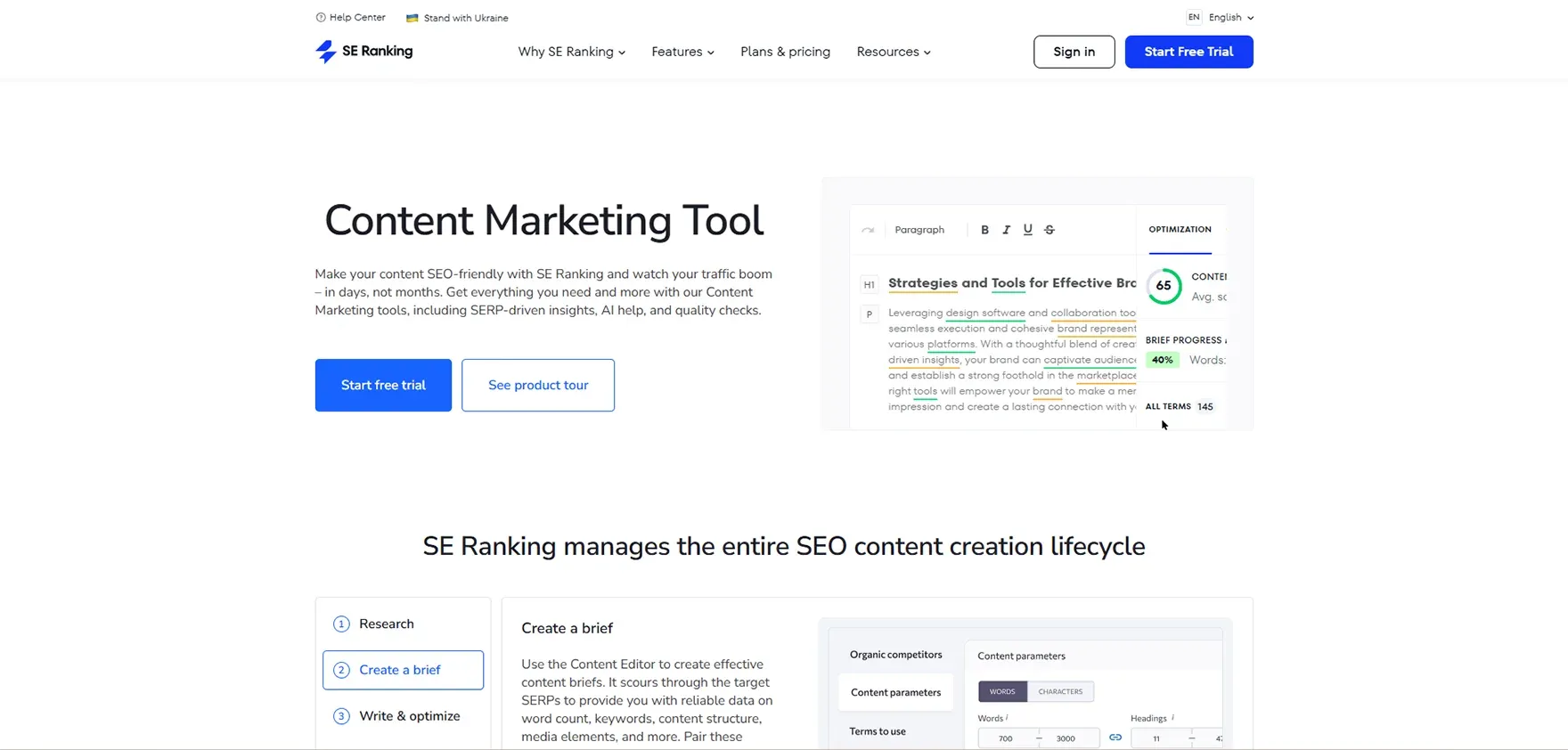Screen dimensions: 1568x750
Task: Click the SE Ranking logo
Action: 363,52
